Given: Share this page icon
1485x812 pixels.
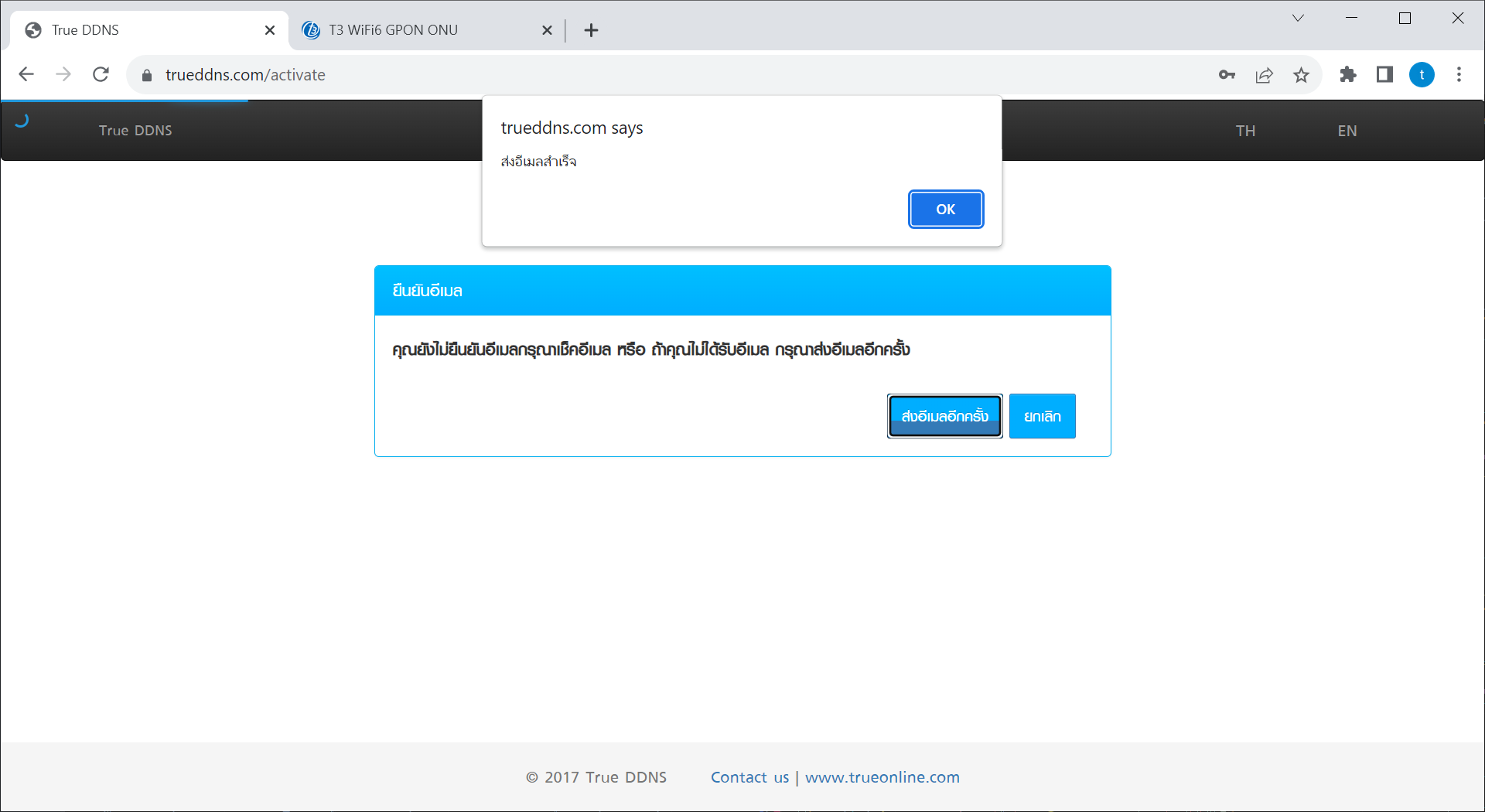Looking at the screenshot, I should pos(1264,75).
